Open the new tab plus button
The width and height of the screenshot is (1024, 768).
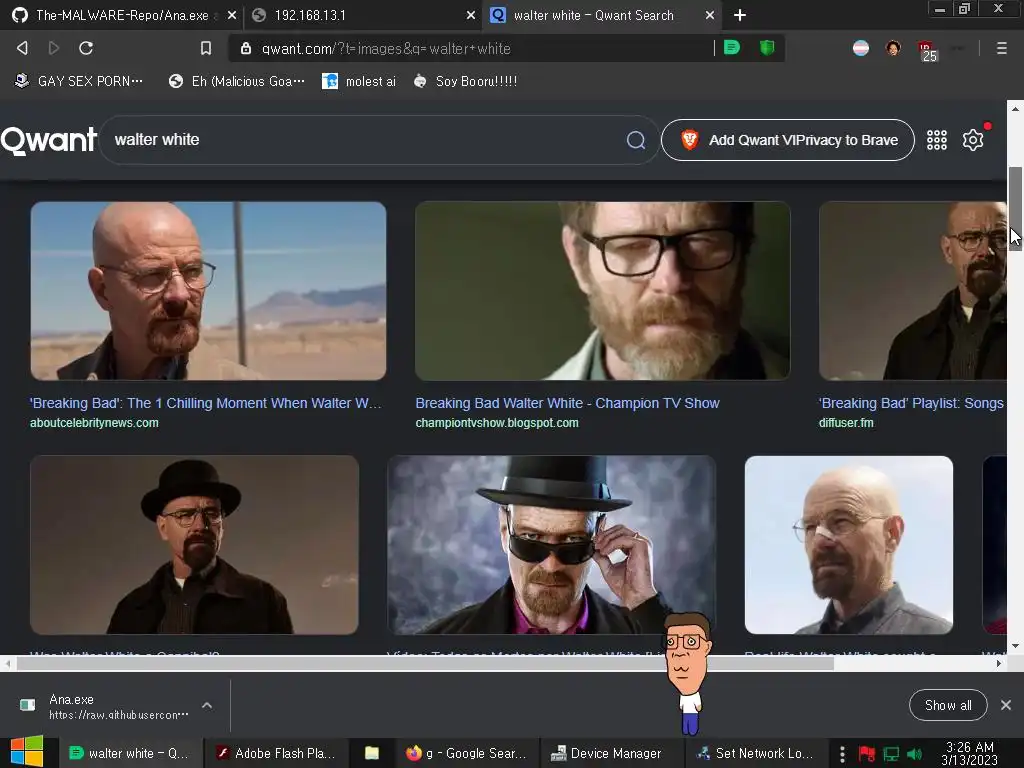click(x=739, y=15)
